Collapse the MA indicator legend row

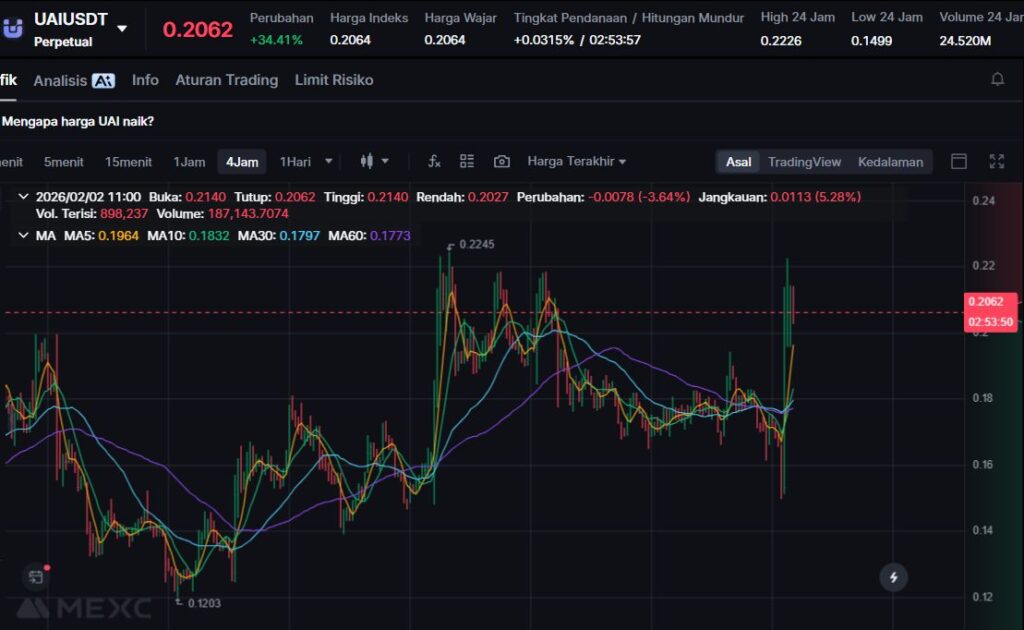(x=24, y=236)
